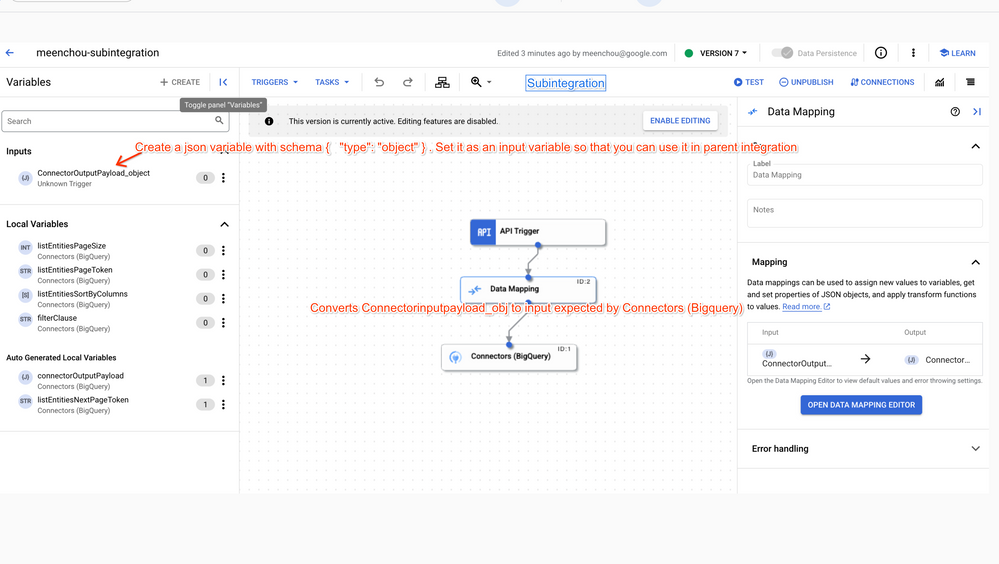Collapse the top Data Mapping details section
This screenshot has height=564, width=999.
(x=975, y=147)
